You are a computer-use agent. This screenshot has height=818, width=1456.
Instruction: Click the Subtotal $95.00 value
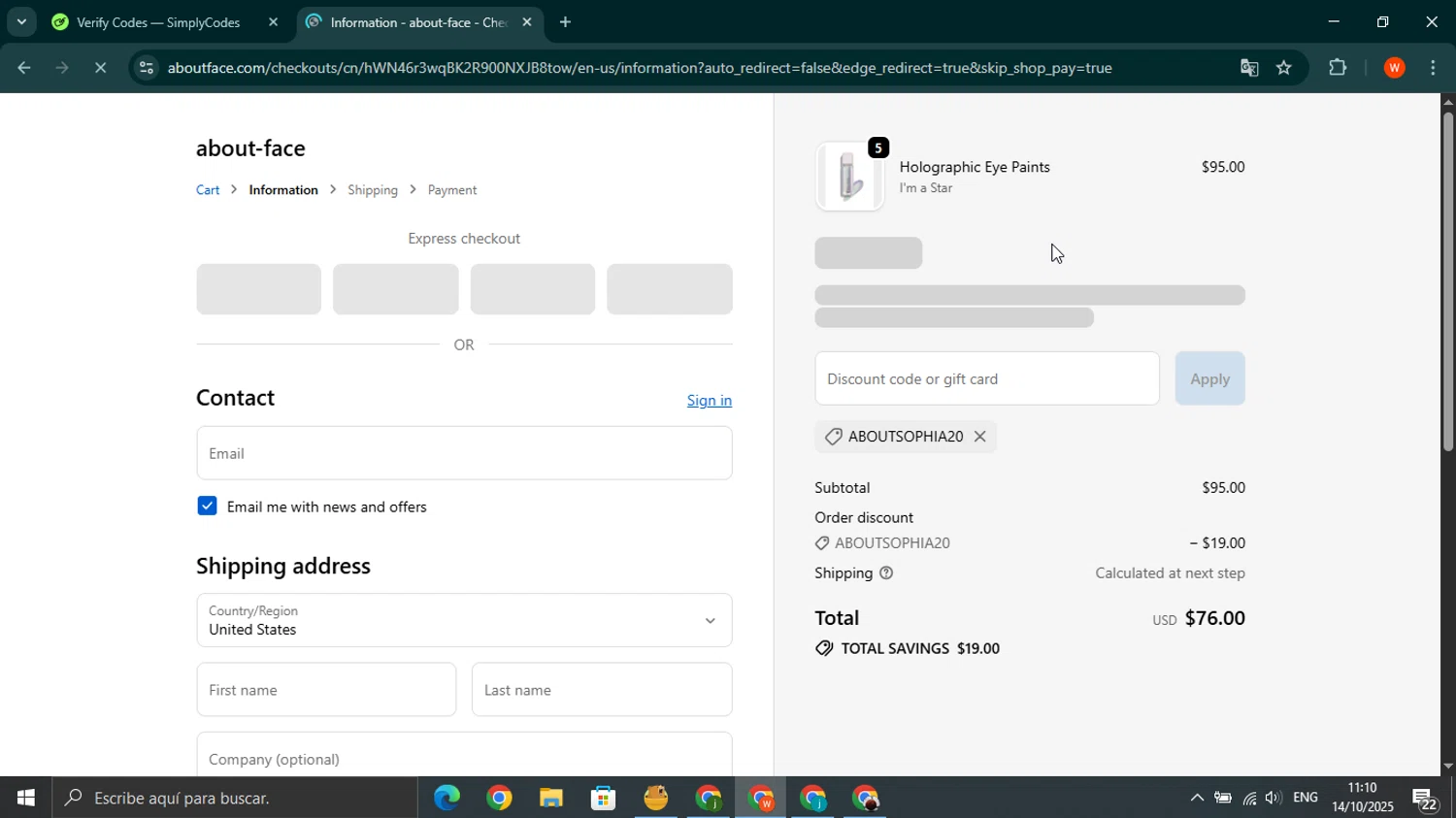point(1223,487)
